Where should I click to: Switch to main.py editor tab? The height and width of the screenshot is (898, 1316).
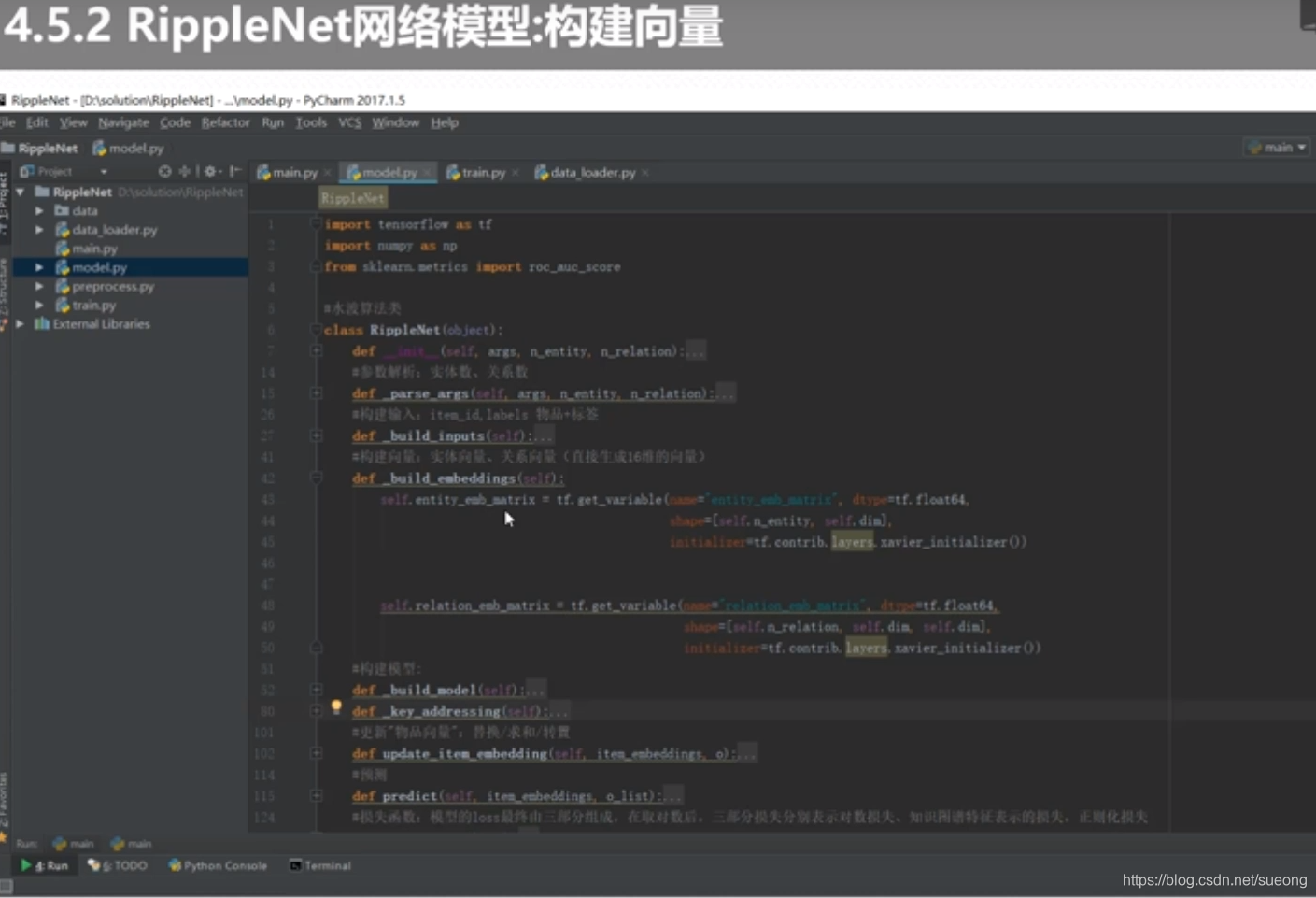[x=294, y=172]
